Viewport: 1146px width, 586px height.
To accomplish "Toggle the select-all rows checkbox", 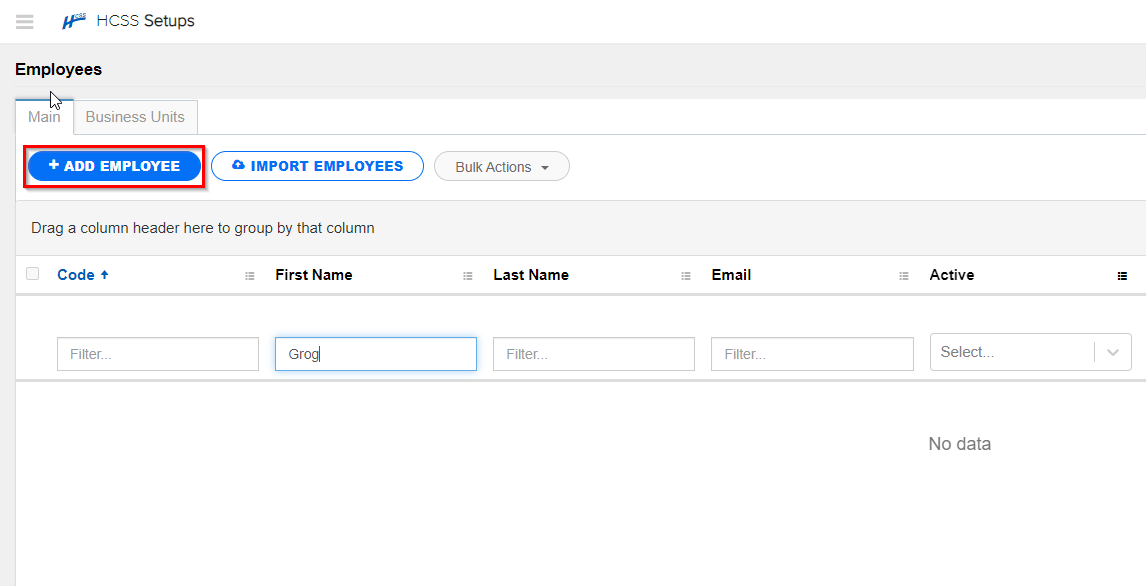I will (x=32, y=274).
